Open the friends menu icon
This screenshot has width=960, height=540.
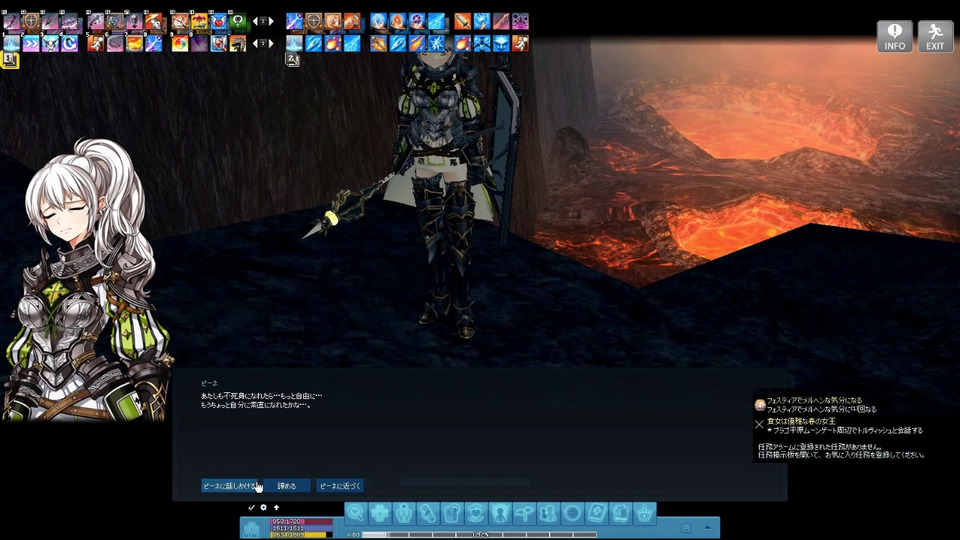click(x=548, y=513)
